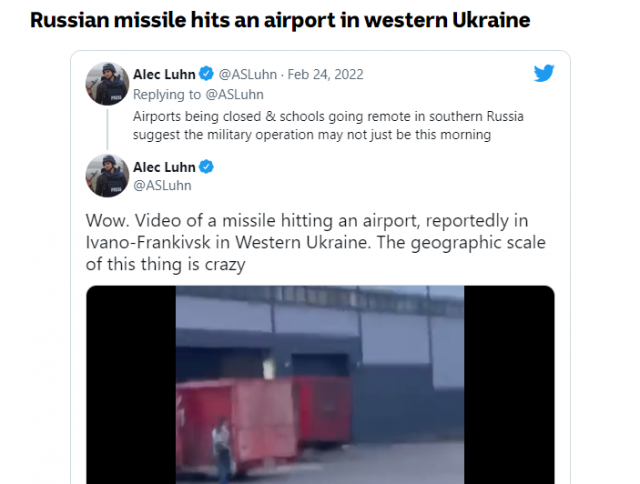Image resolution: width=640 pixels, height=484 pixels.
Task: Click the @ASLuhn handle under the second name
Action: click(x=162, y=185)
